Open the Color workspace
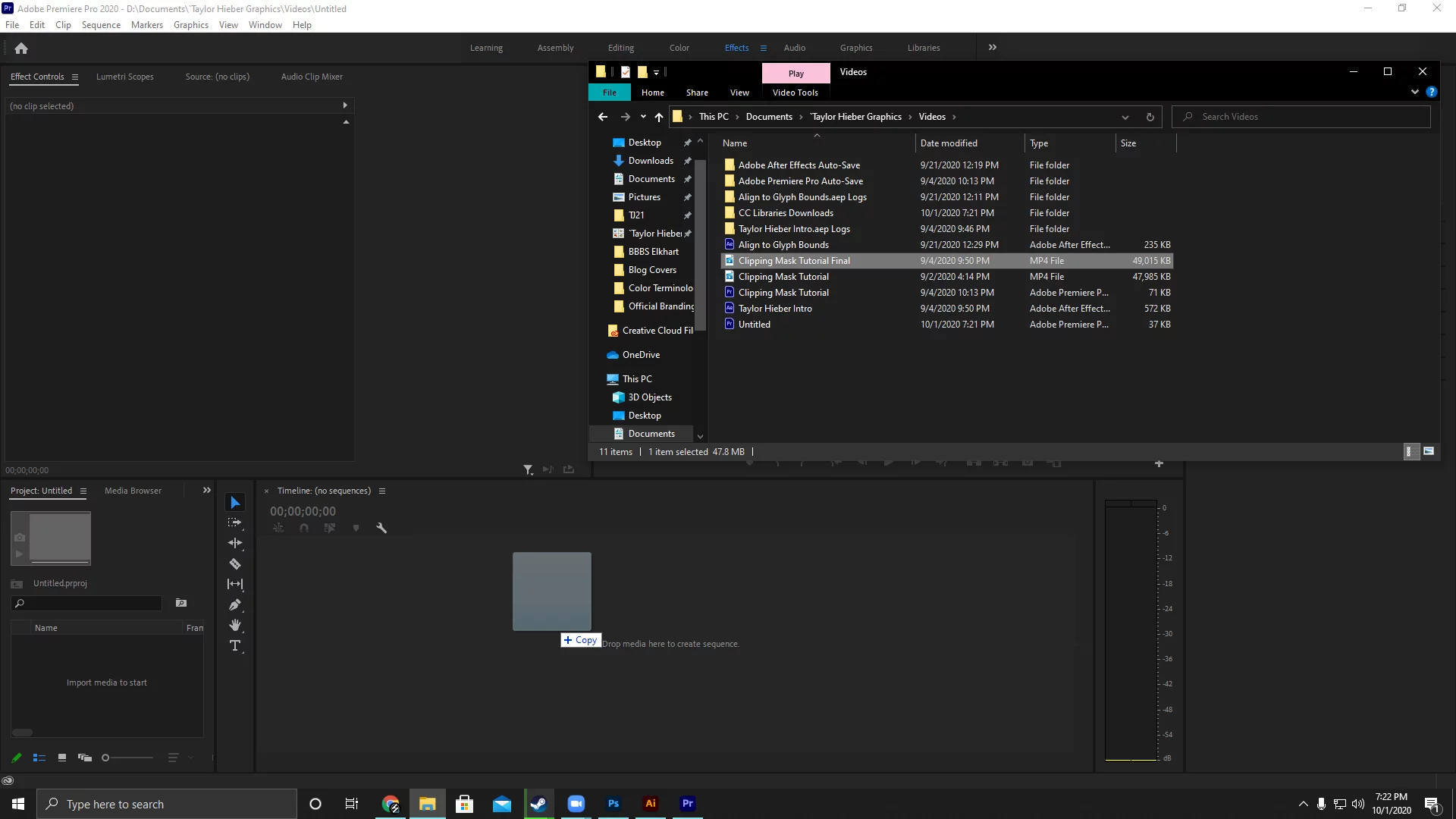 679,48
